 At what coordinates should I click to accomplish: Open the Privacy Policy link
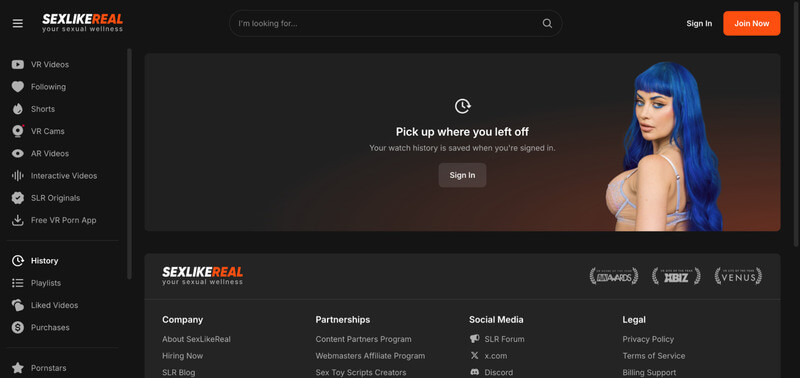pyautogui.click(x=648, y=339)
